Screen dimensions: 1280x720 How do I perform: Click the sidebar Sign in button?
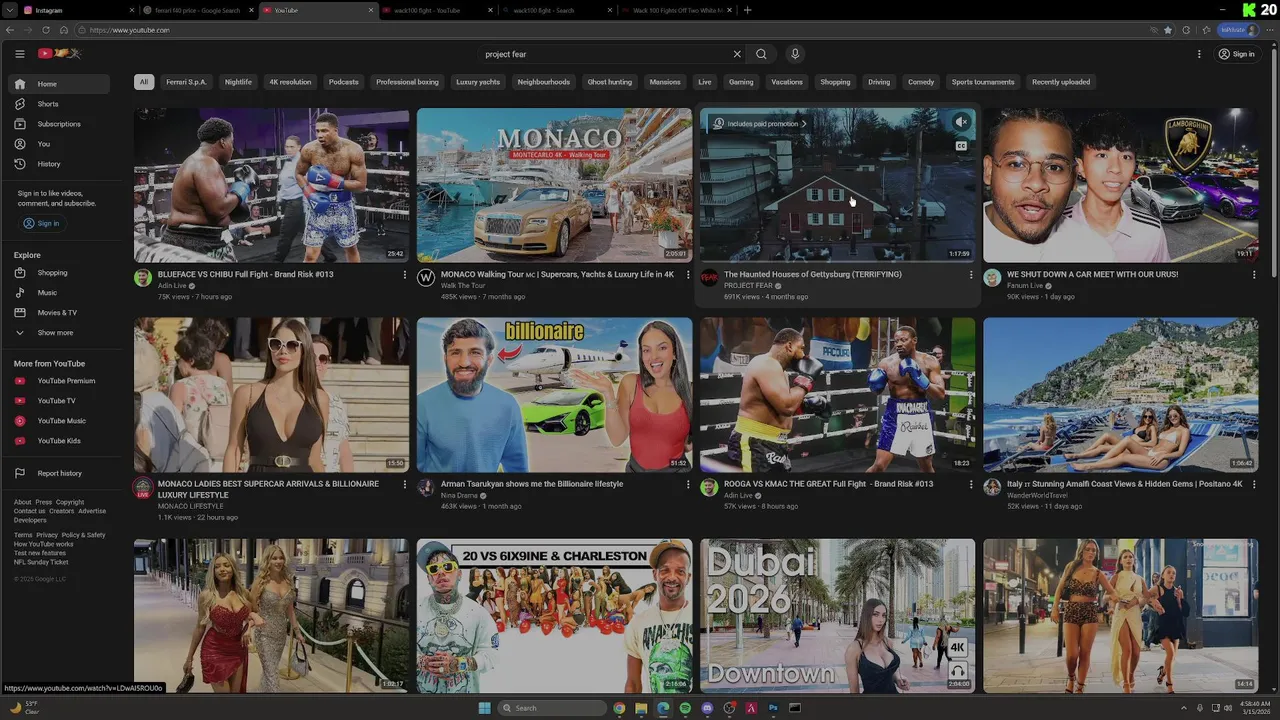(42, 223)
